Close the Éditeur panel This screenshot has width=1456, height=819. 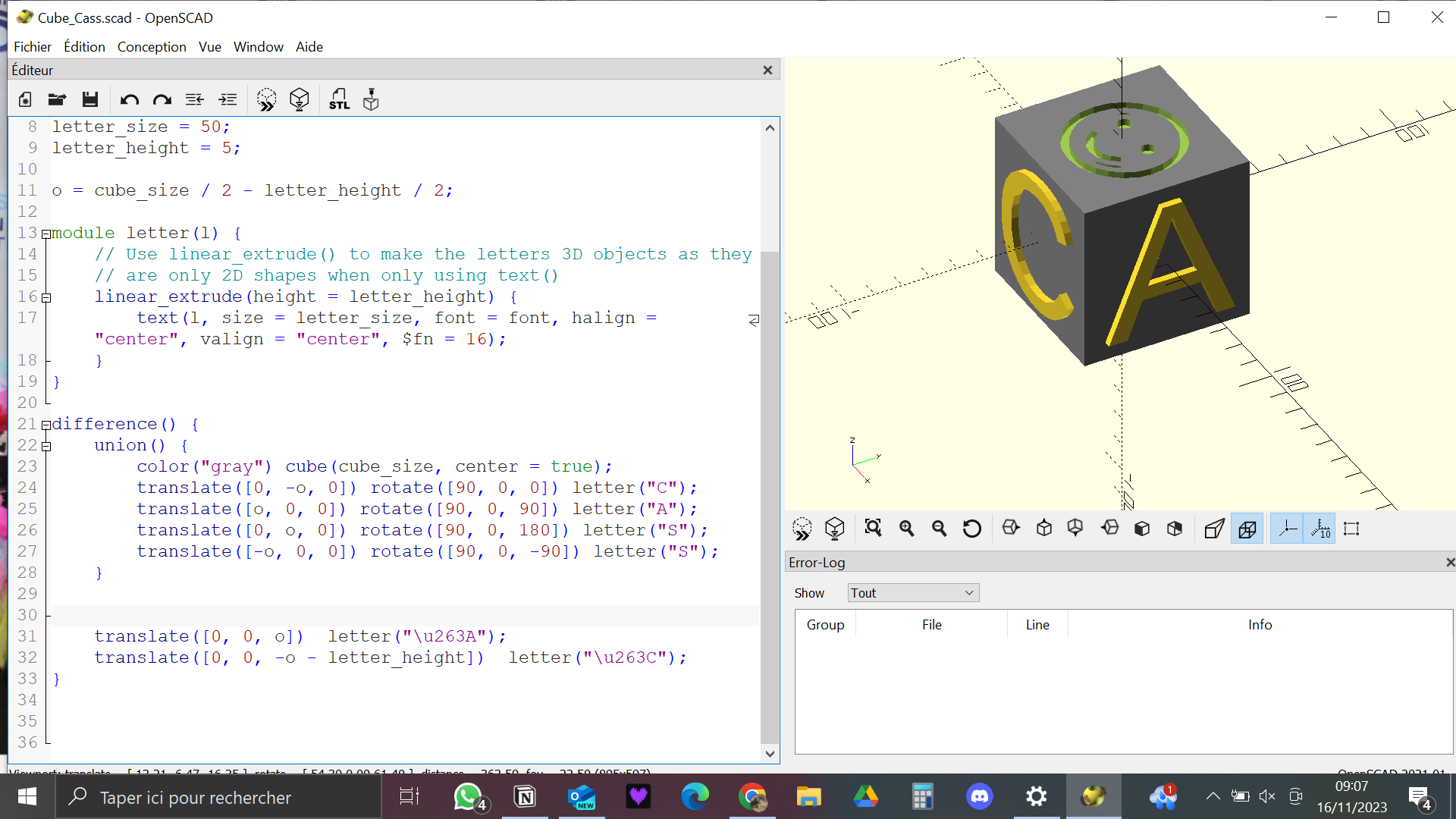767,70
